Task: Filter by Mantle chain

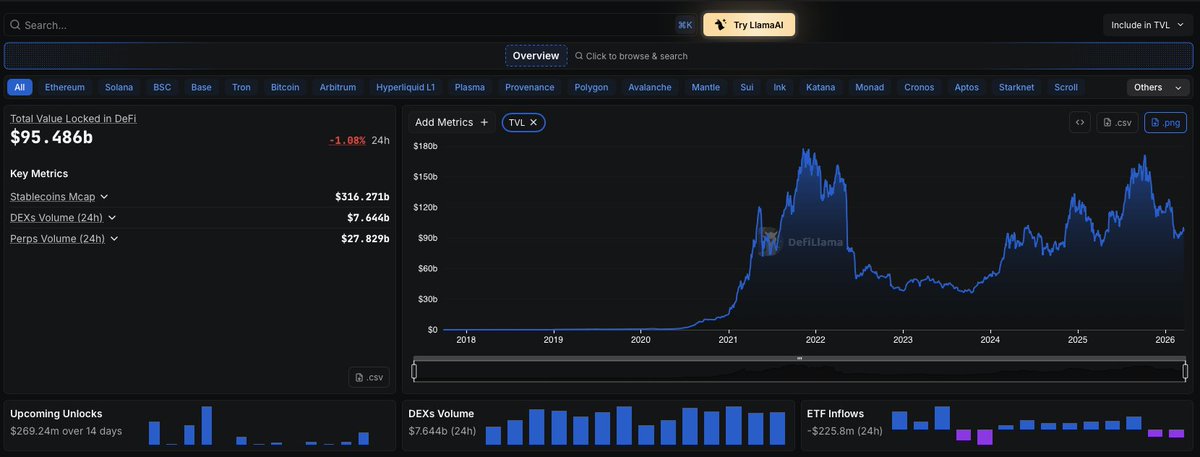Action: (x=706, y=87)
